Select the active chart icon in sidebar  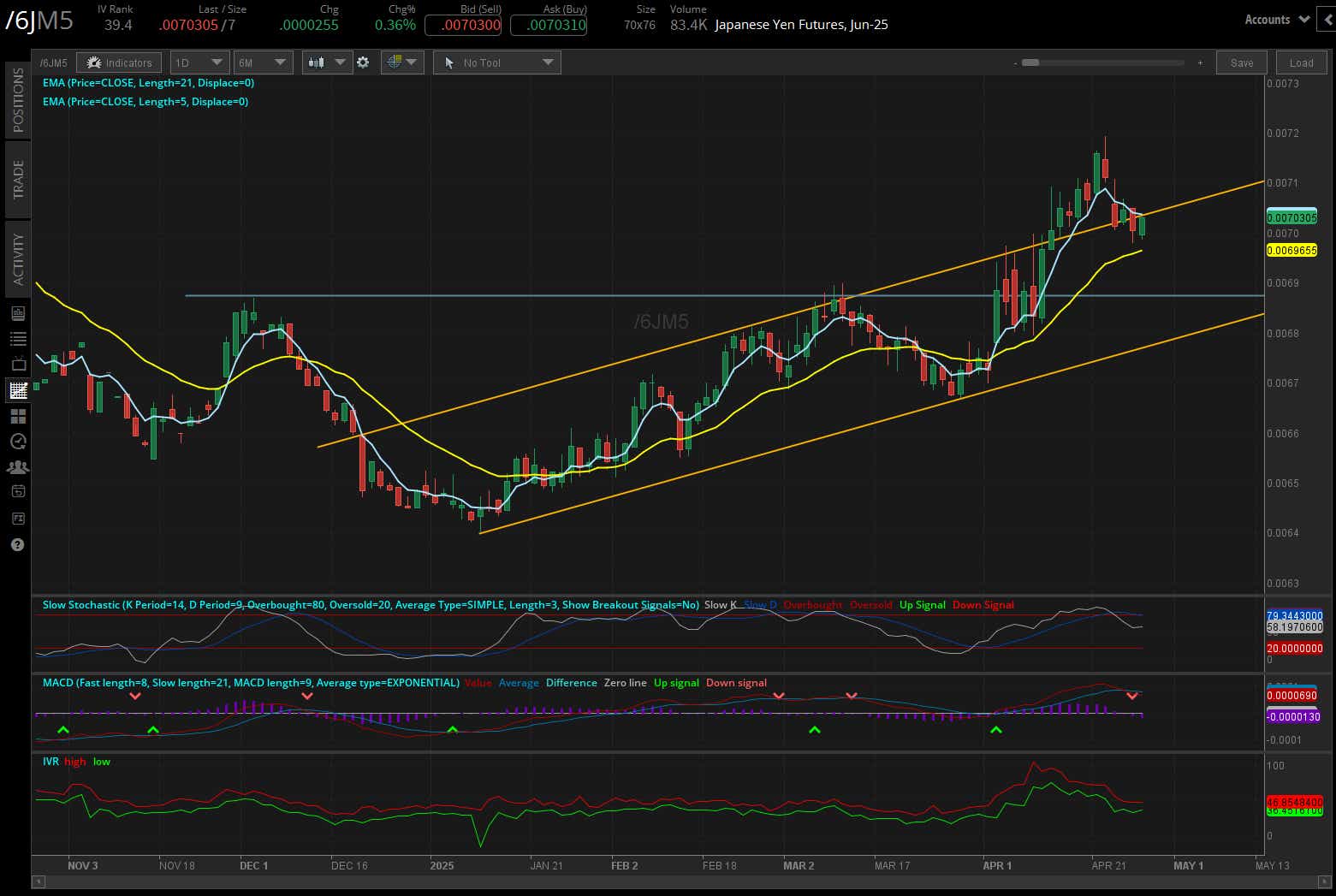(x=17, y=390)
